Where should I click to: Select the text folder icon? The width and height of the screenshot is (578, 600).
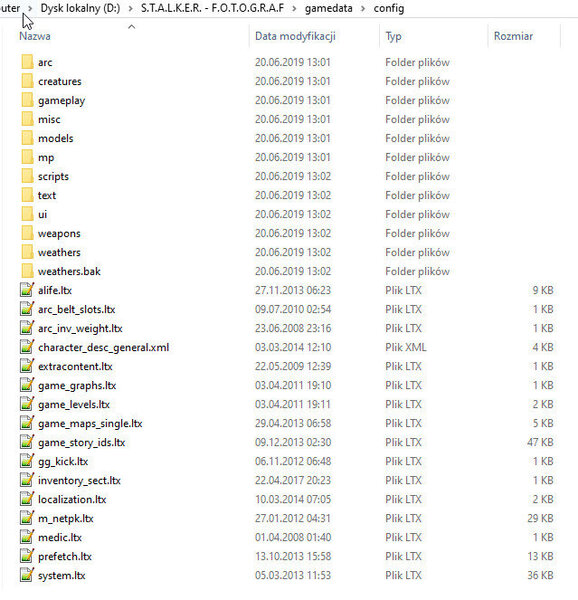27,195
